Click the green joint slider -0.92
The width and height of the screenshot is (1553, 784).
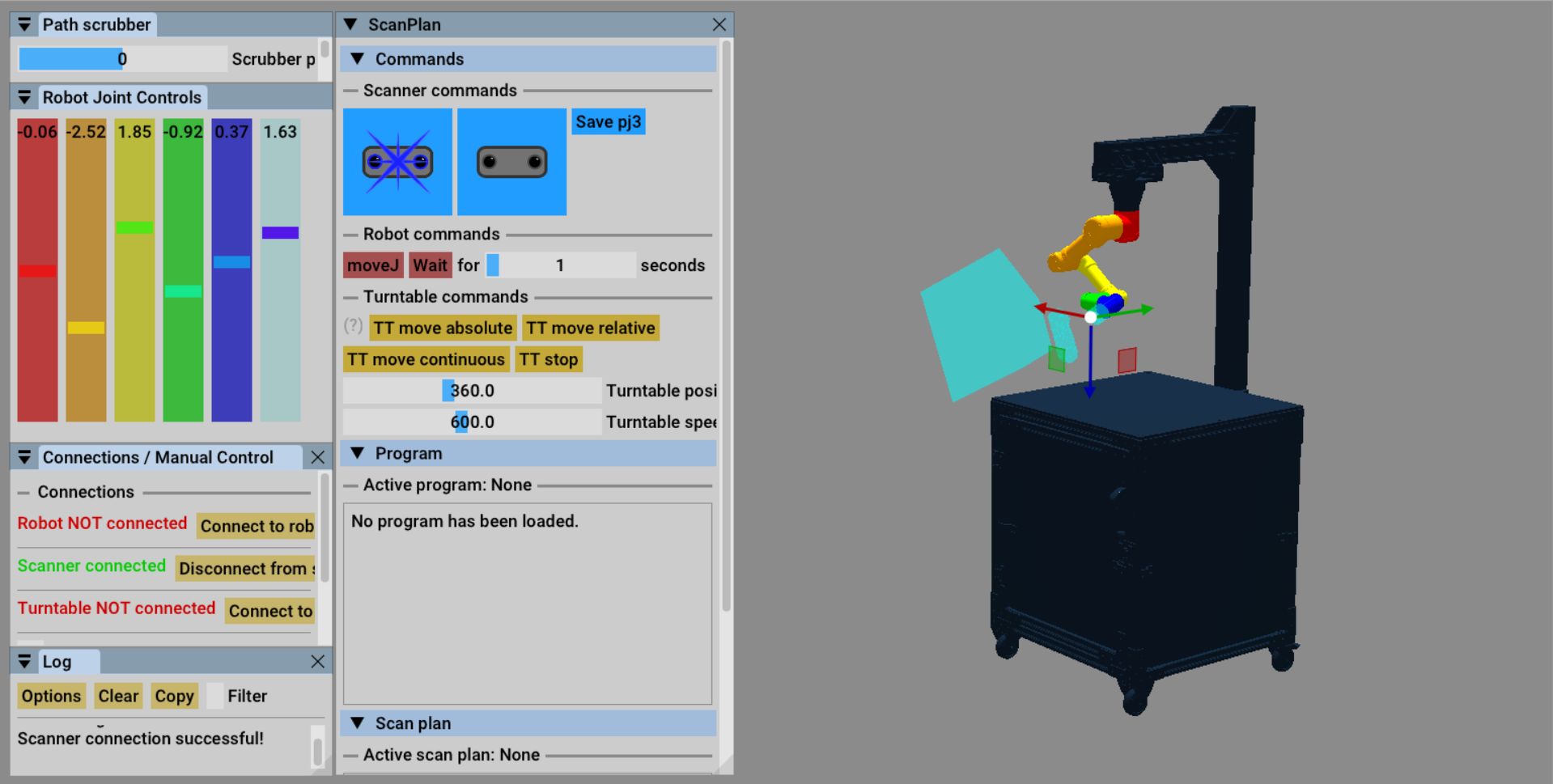[x=183, y=270]
